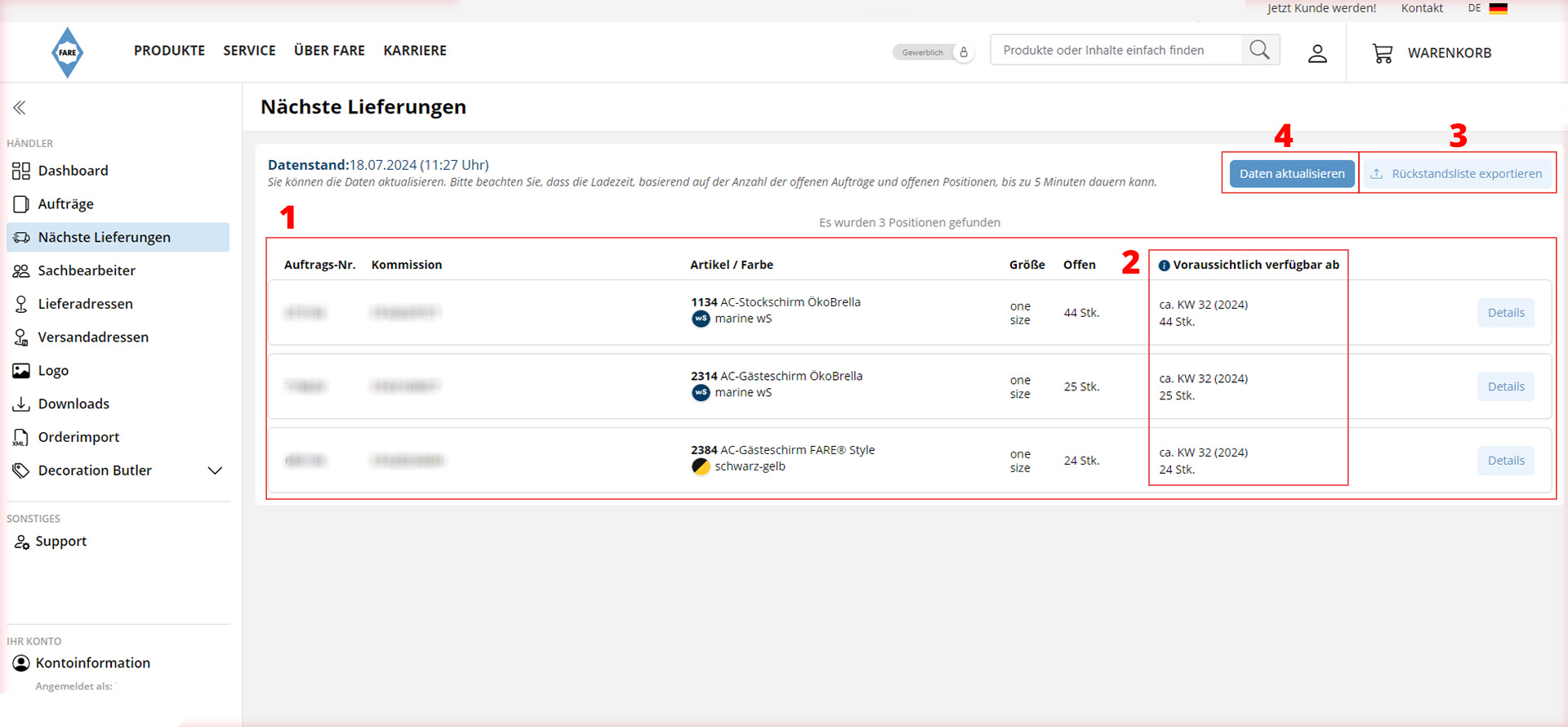
Task: Click the Downloads arrow icon
Action: (21, 404)
